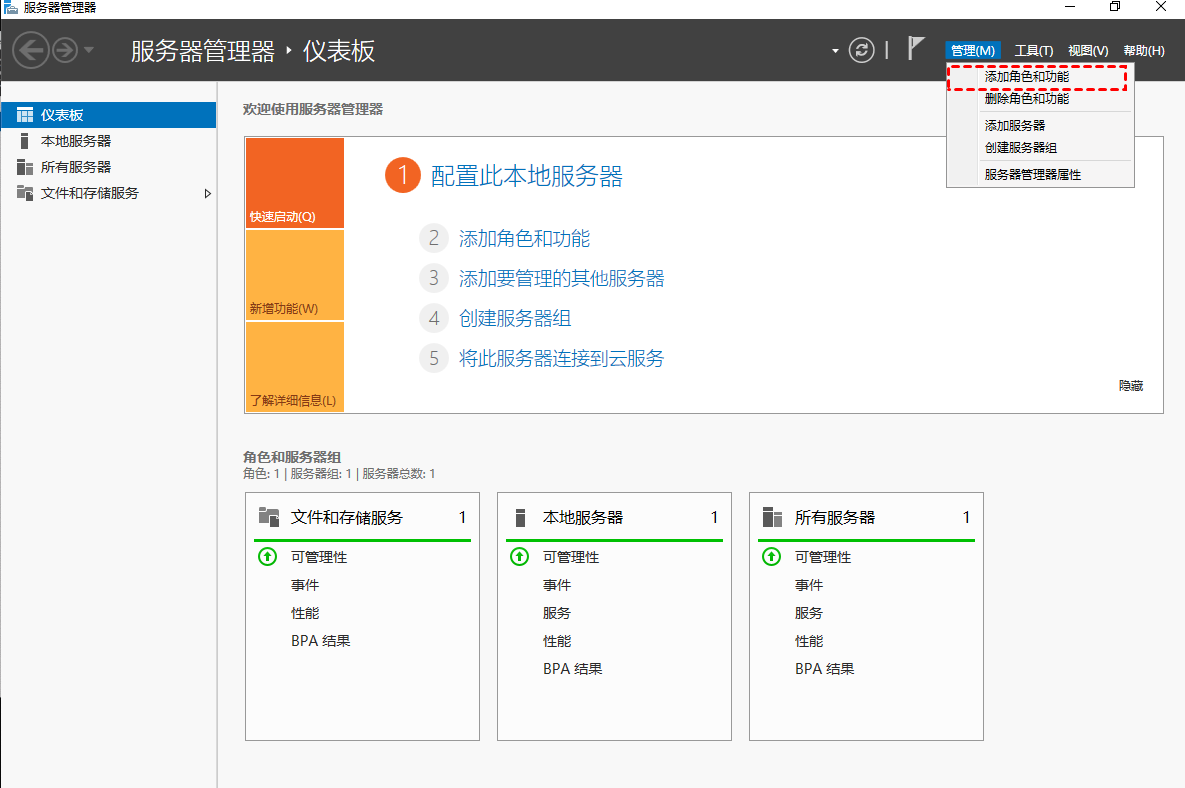Open the 了解详细信息(L) tile

[x=294, y=368]
